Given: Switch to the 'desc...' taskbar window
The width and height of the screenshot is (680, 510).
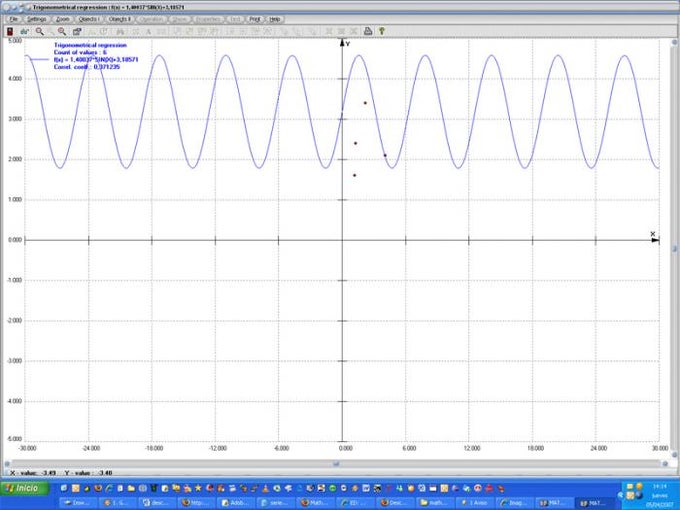Looking at the screenshot, I should [157, 503].
